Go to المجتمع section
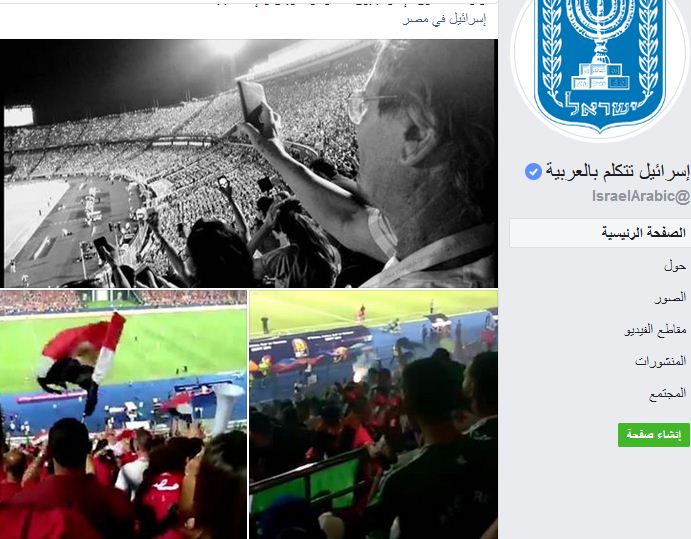 point(667,393)
